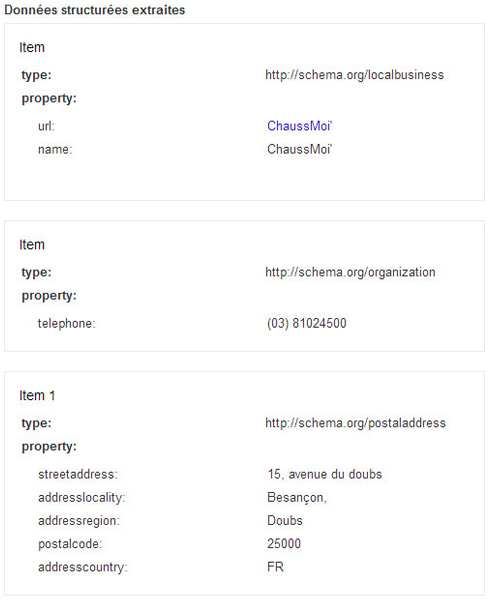The image size is (488, 600).
Task: Open the blue ChaussMoi' url link
Action: (299, 126)
